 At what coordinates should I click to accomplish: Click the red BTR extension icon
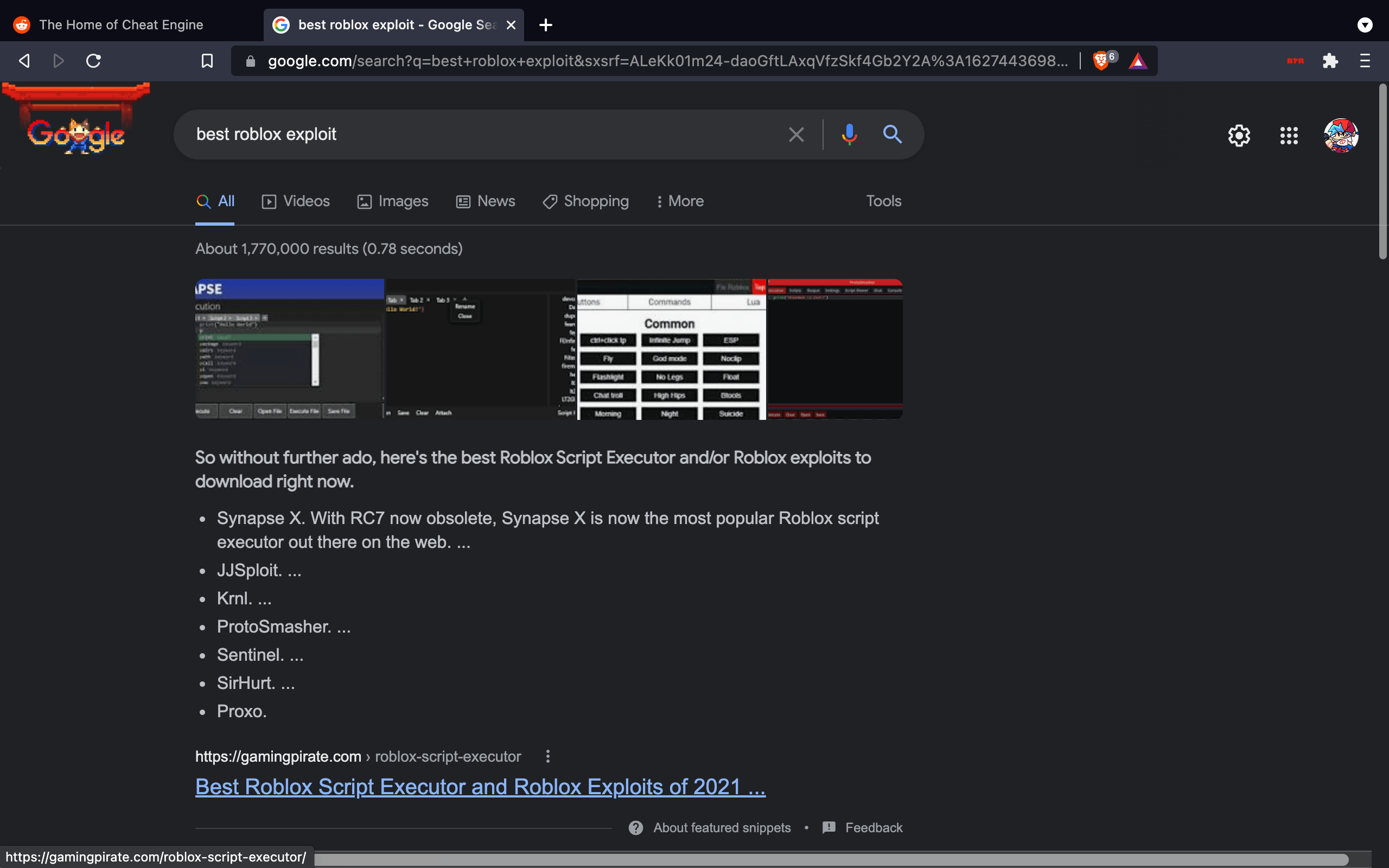[x=1295, y=61]
